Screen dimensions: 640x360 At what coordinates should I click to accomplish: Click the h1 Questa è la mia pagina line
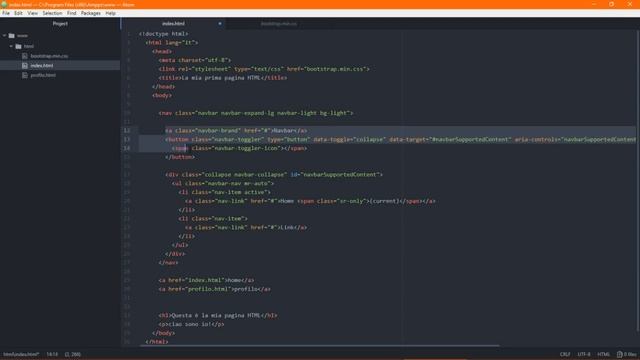[218, 316]
